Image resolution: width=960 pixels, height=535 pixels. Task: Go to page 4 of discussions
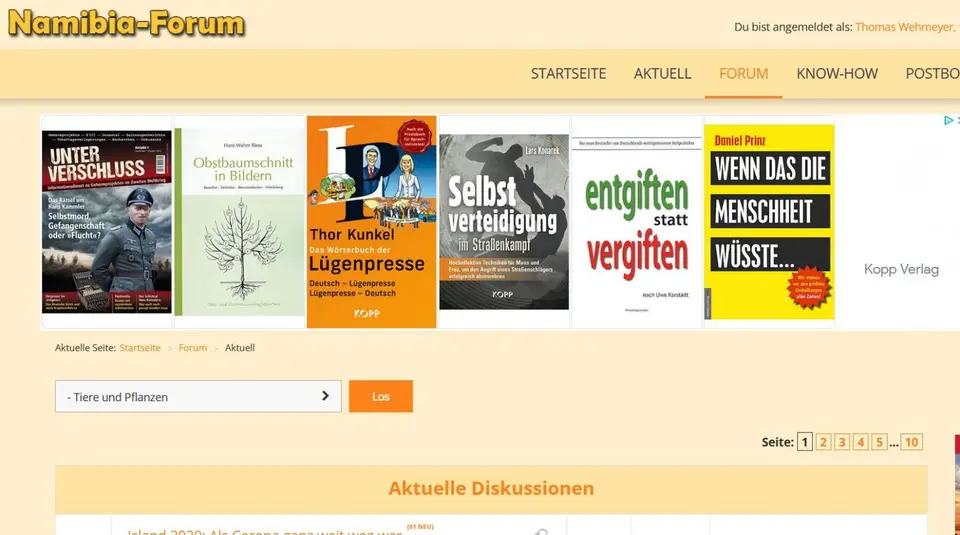(861, 442)
